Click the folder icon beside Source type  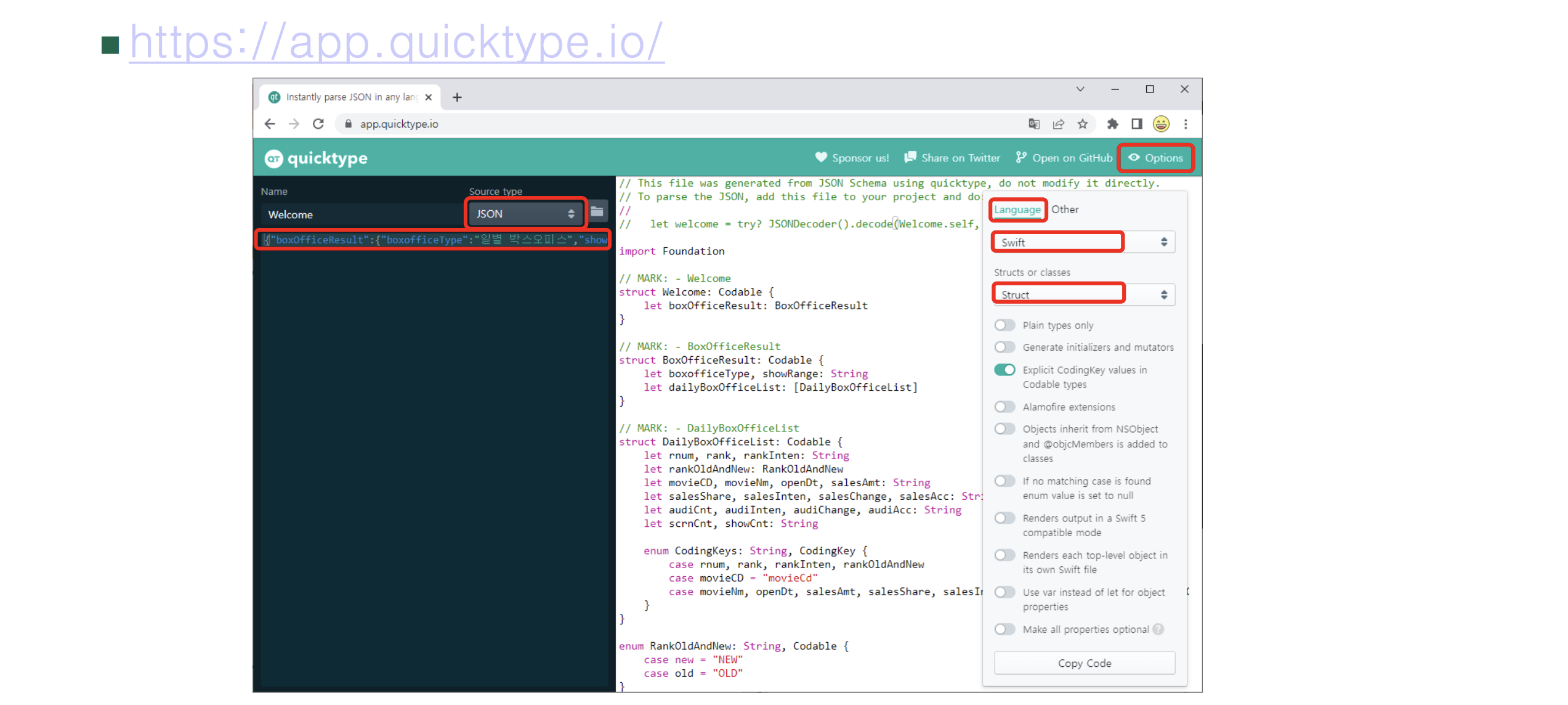pos(597,211)
